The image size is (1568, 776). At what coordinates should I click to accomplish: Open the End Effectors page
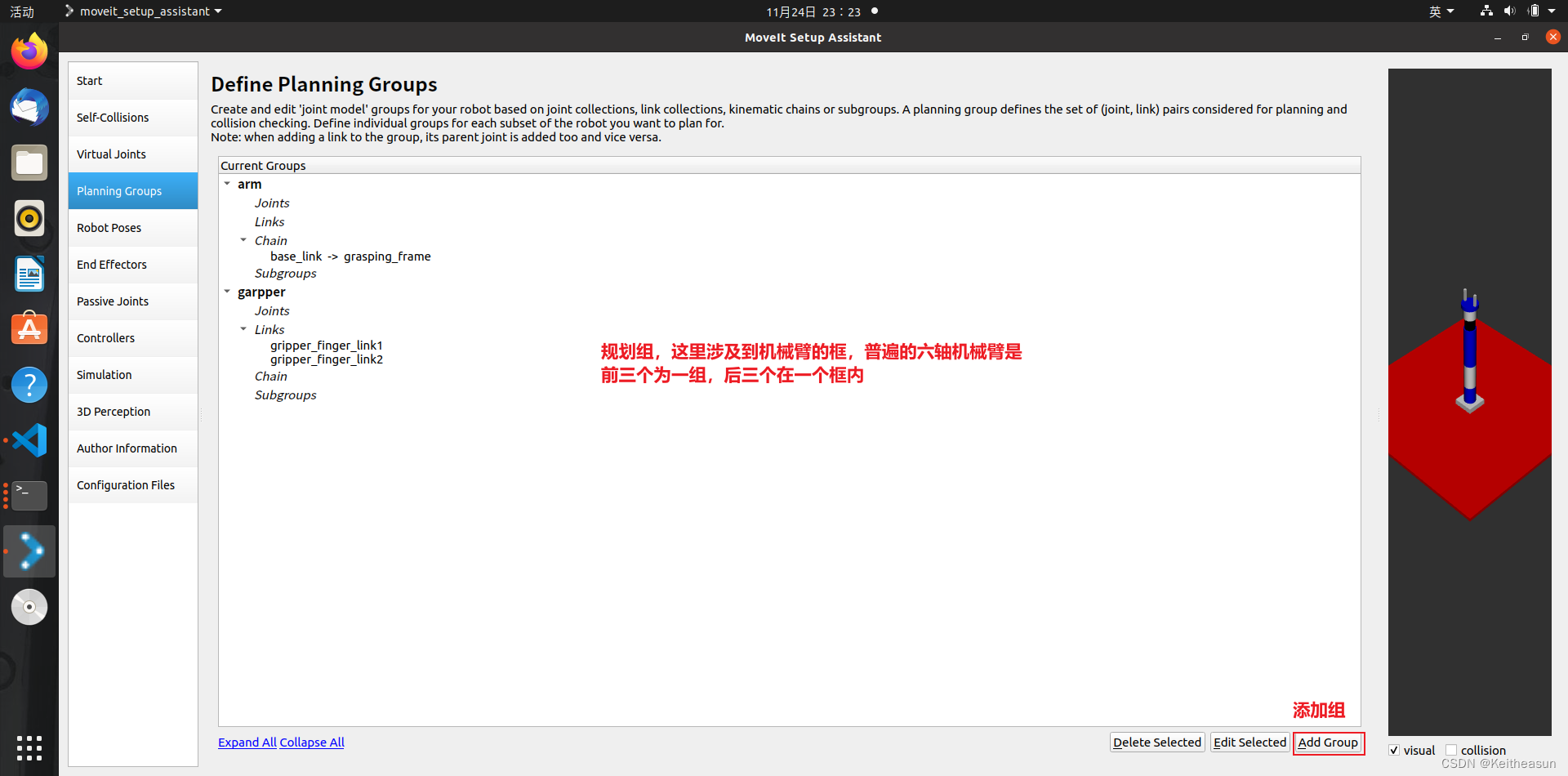133,265
